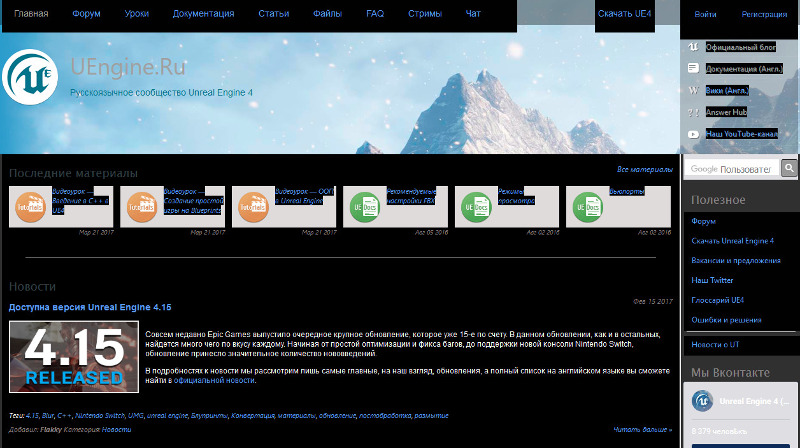Open the Файлы menu item
Screen dimensions: 800x448
(x=328, y=14)
